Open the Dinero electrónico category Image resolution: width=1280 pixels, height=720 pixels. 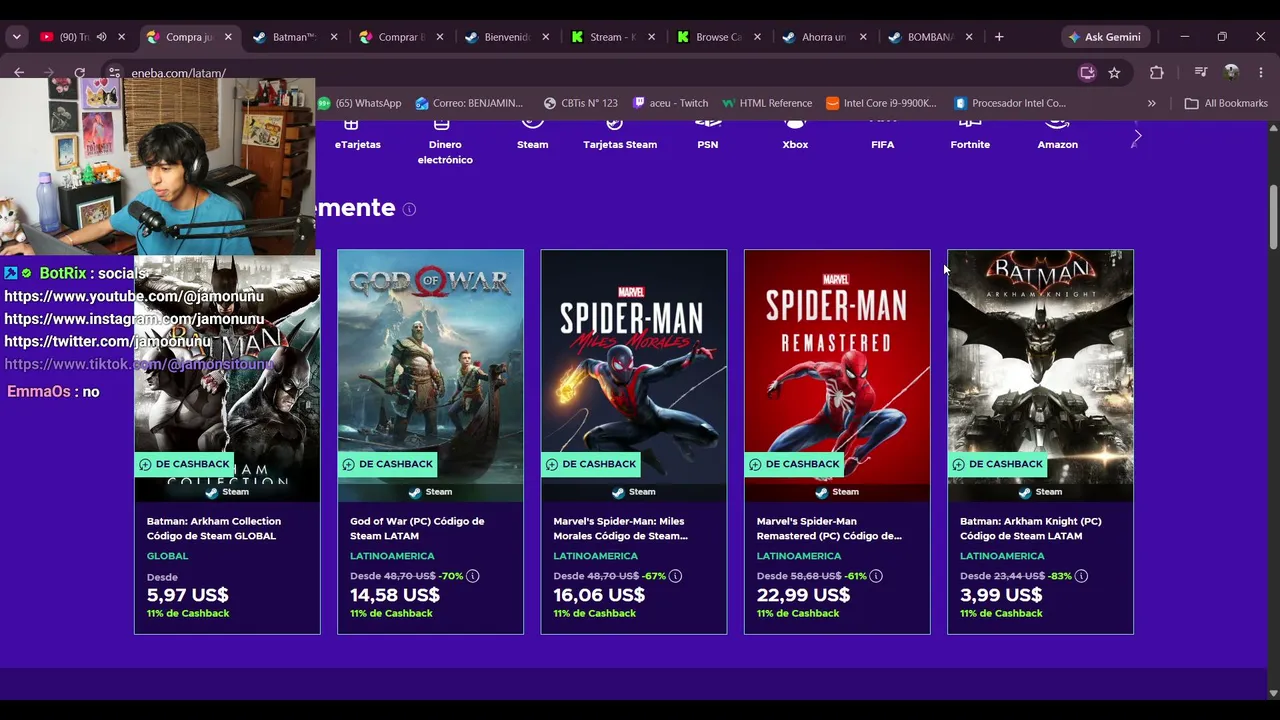(x=445, y=142)
